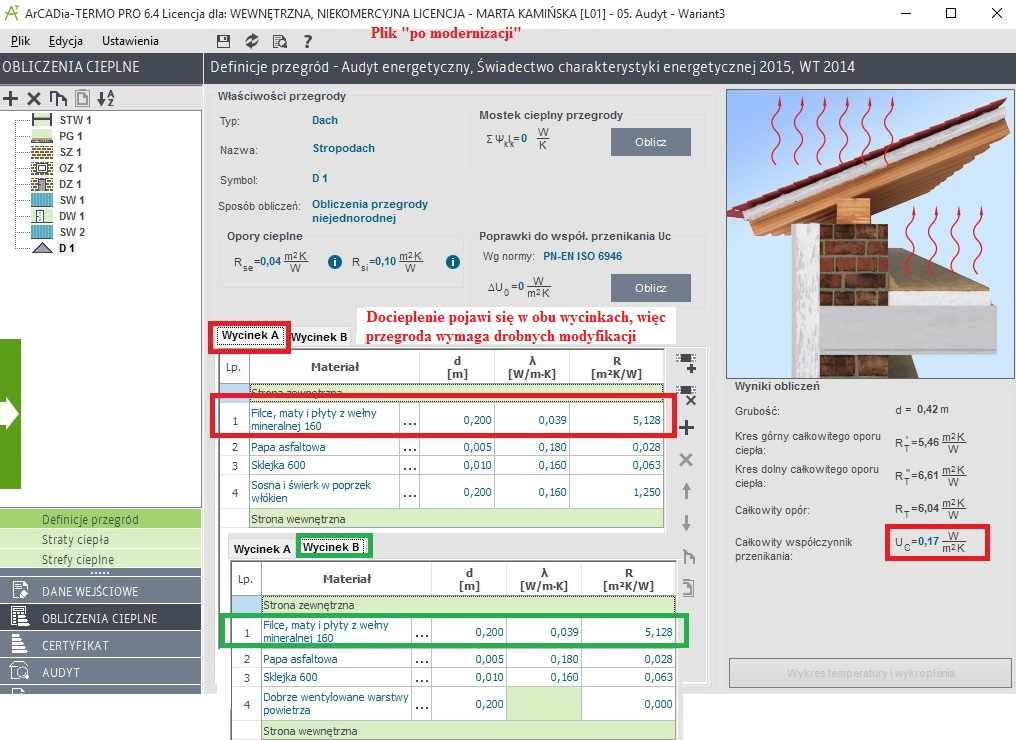Image resolution: width=1016 pixels, height=740 pixels.
Task: Click the 1,250 resistance value cell
Action: [617, 492]
